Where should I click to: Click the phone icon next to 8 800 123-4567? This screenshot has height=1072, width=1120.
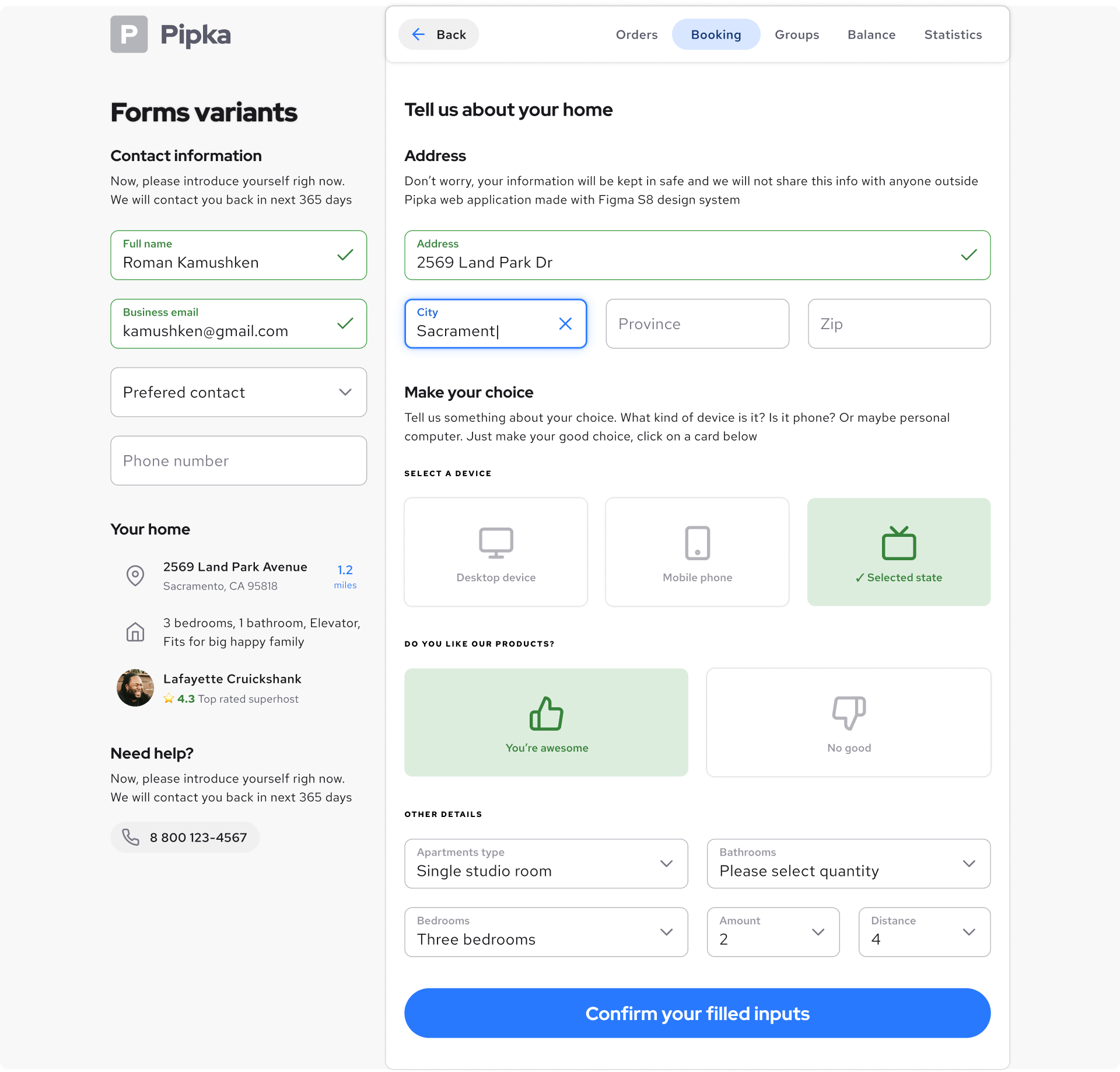tap(131, 837)
